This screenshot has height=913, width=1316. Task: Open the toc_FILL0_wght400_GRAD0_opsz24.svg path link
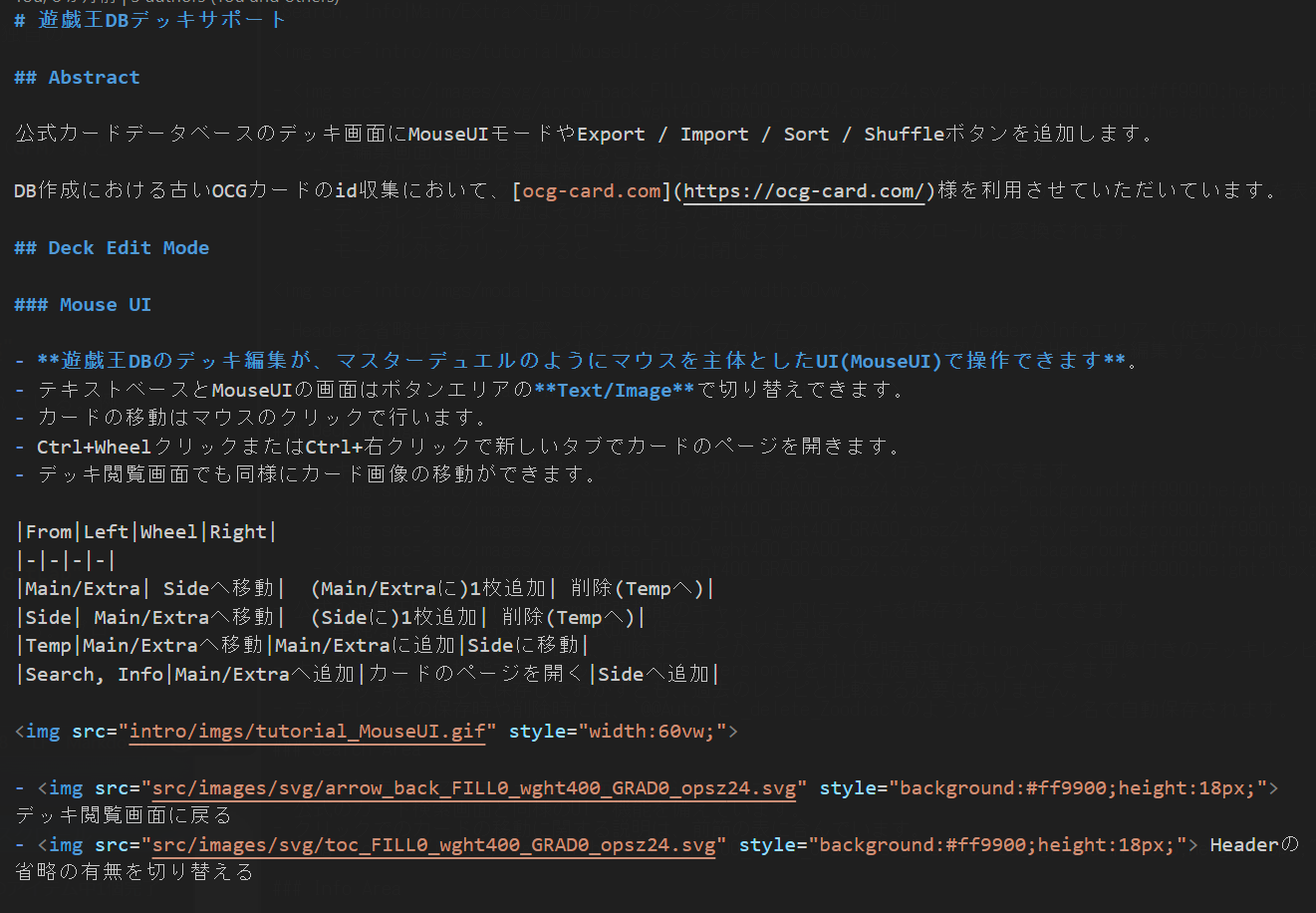click(434, 844)
